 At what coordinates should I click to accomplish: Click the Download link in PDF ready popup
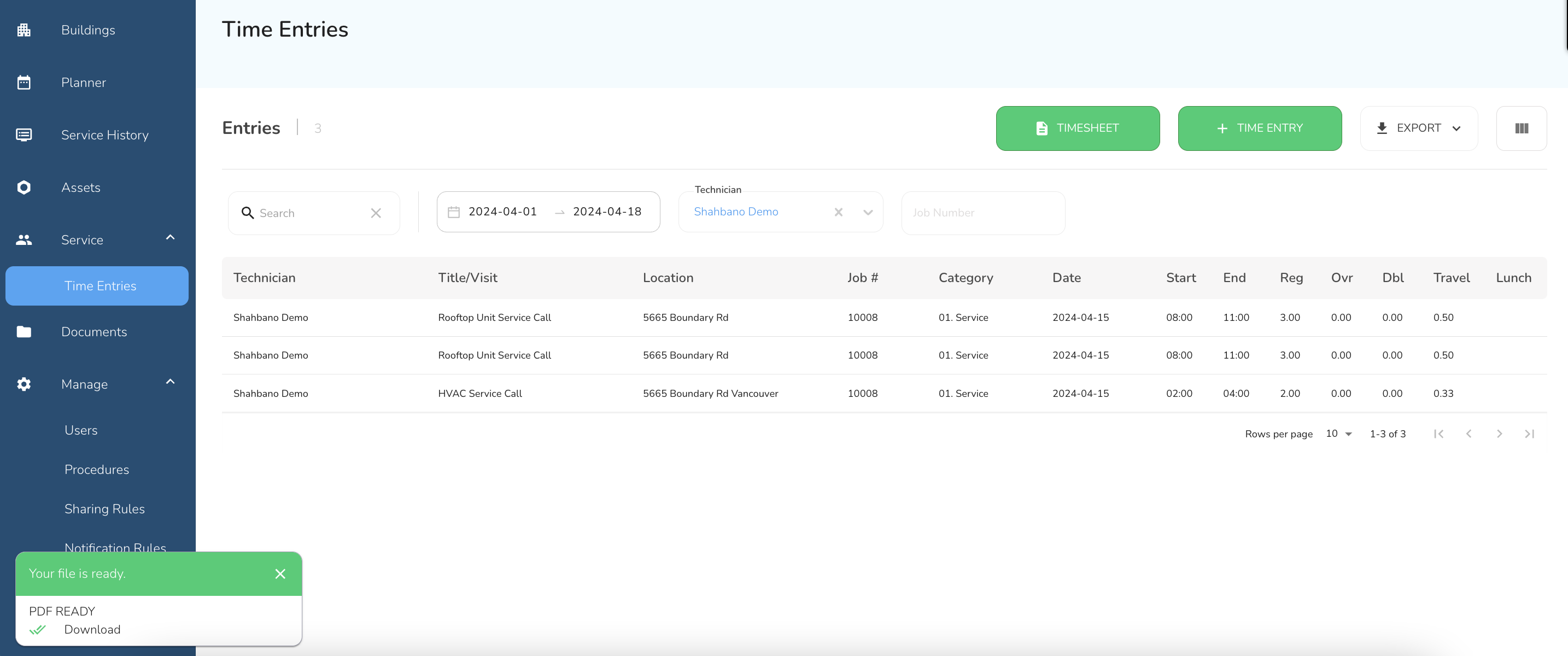[x=92, y=629]
